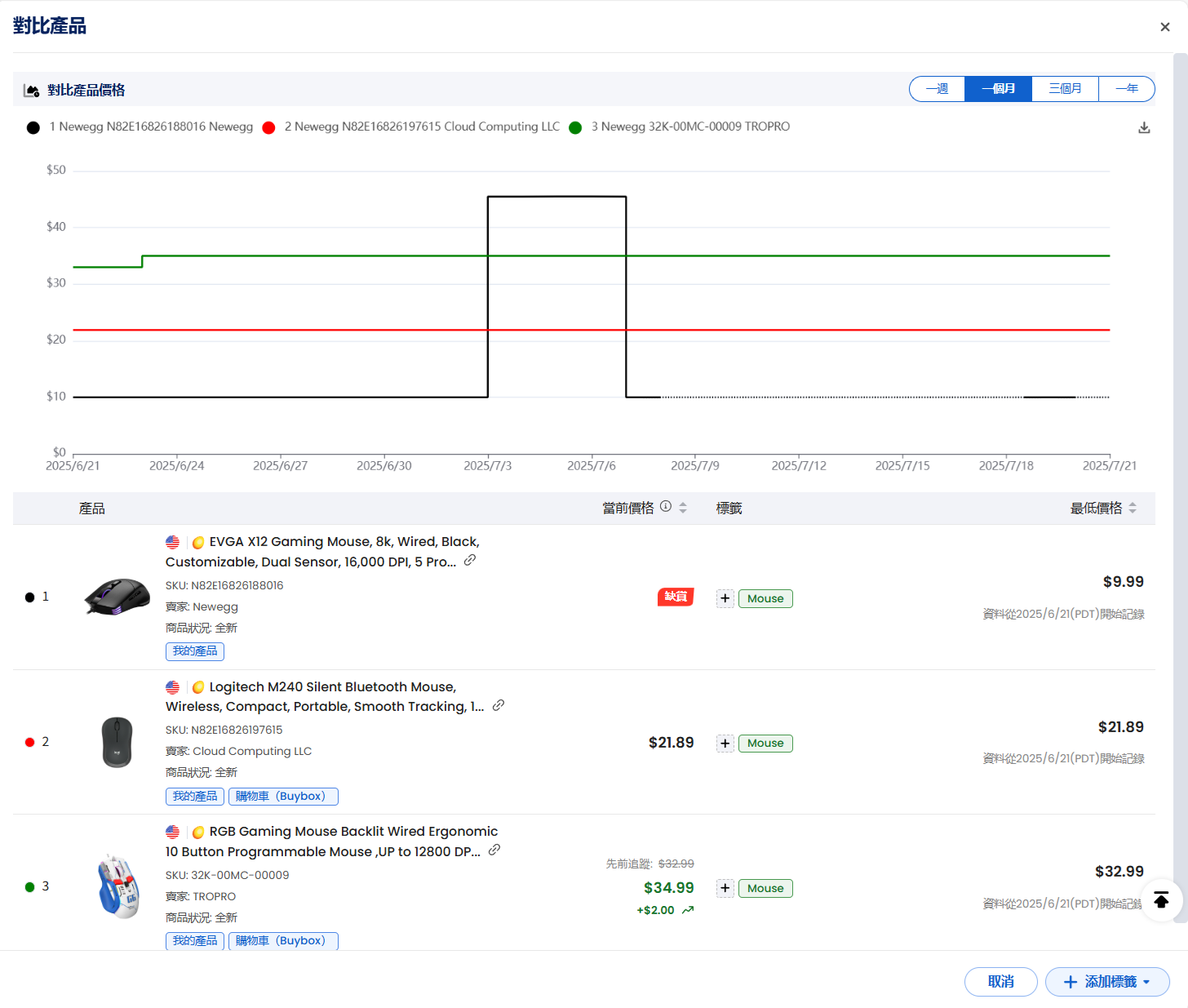Toggle red legend series Cloud Computing LLC

(x=410, y=127)
